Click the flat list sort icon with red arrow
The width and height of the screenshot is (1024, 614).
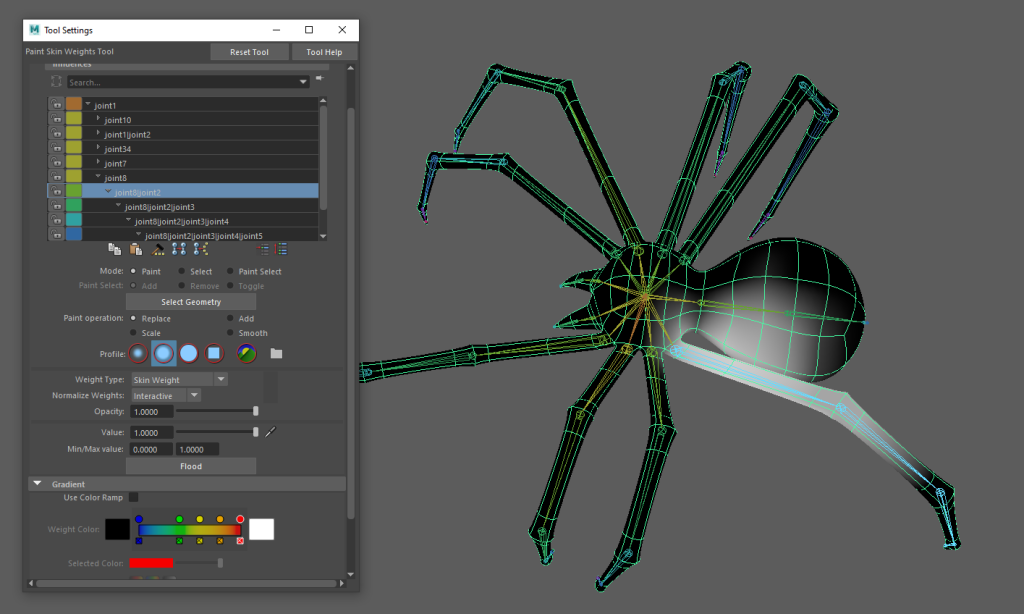tap(263, 249)
